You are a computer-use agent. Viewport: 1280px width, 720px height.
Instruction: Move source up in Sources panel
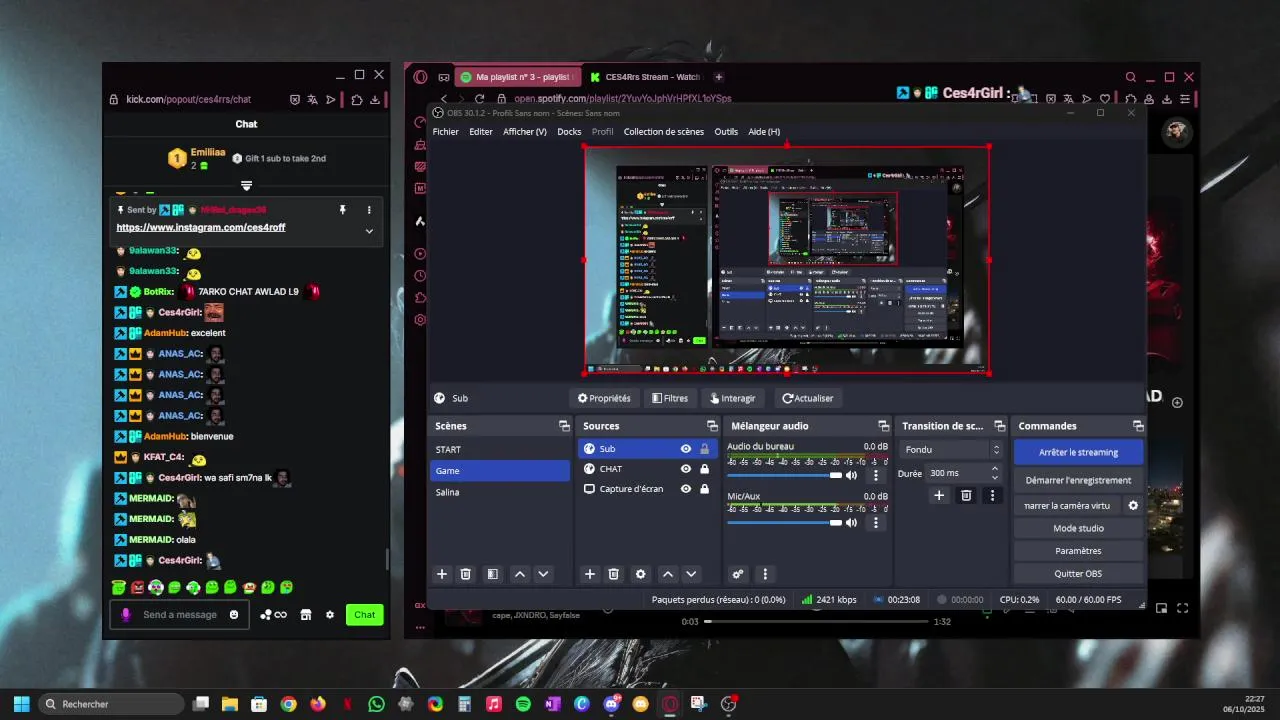pos(667,574)
